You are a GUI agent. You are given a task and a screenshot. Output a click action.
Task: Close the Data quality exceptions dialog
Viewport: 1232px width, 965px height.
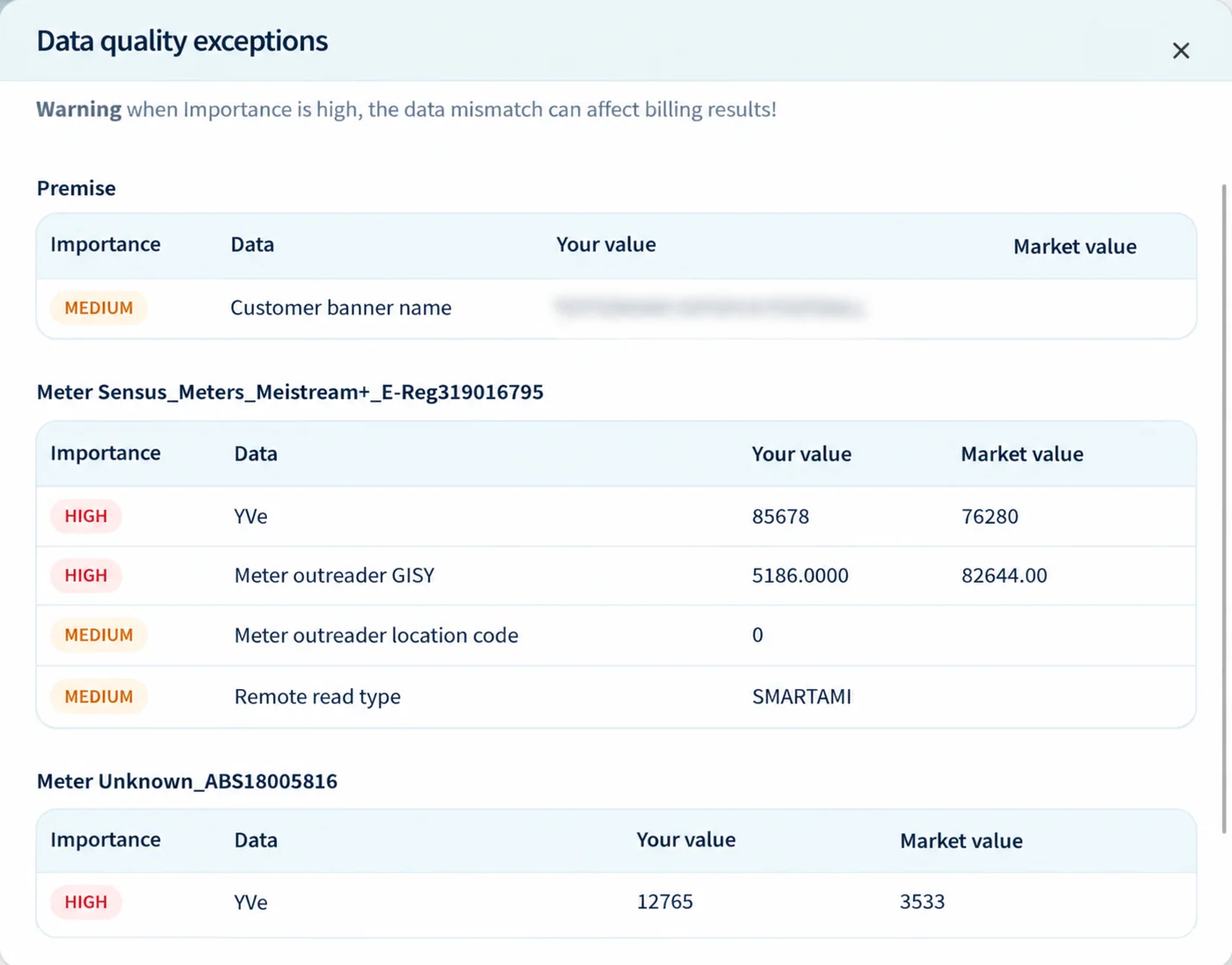[1180, 51]
